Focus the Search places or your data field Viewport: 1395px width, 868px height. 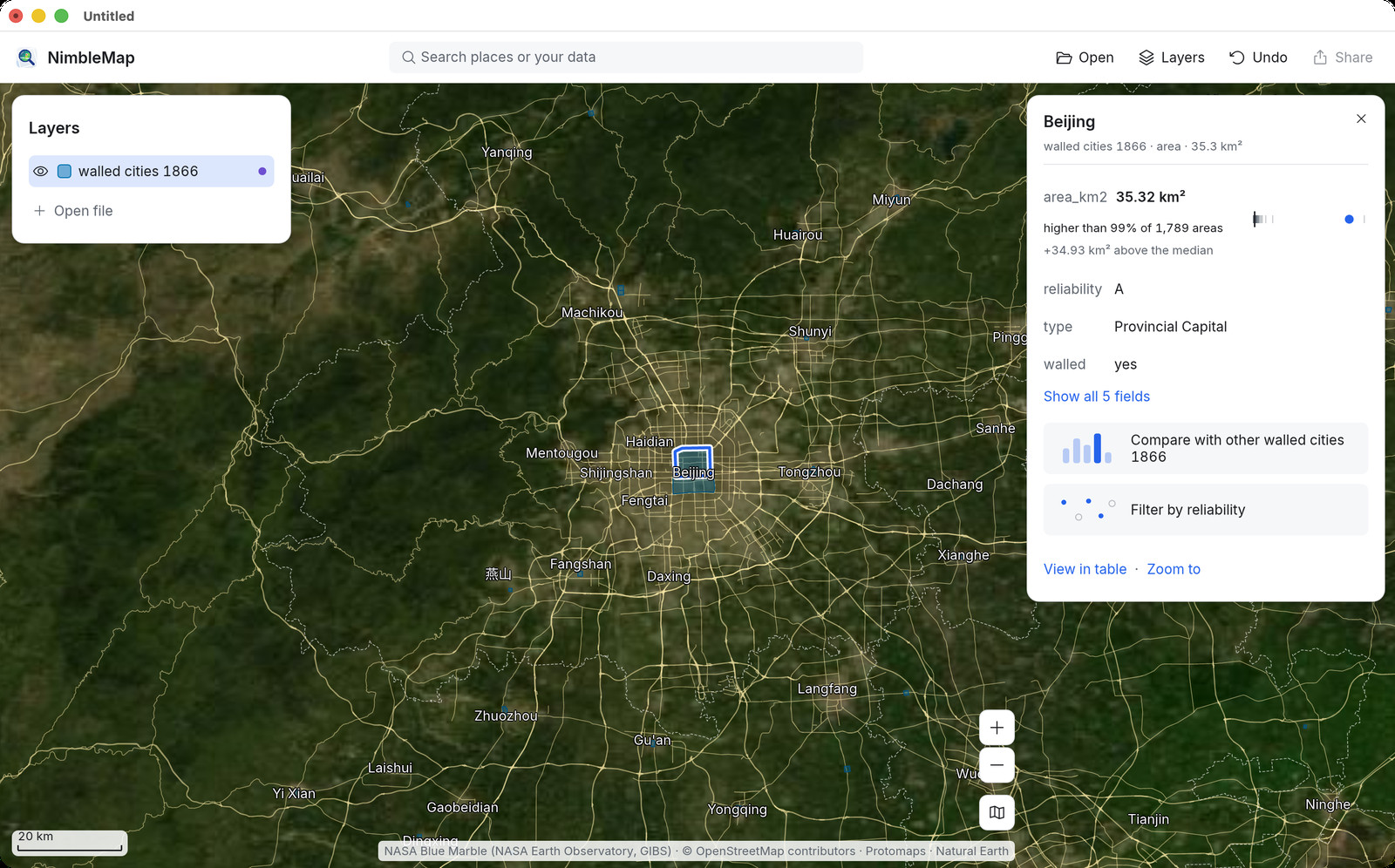pos(626,58)
